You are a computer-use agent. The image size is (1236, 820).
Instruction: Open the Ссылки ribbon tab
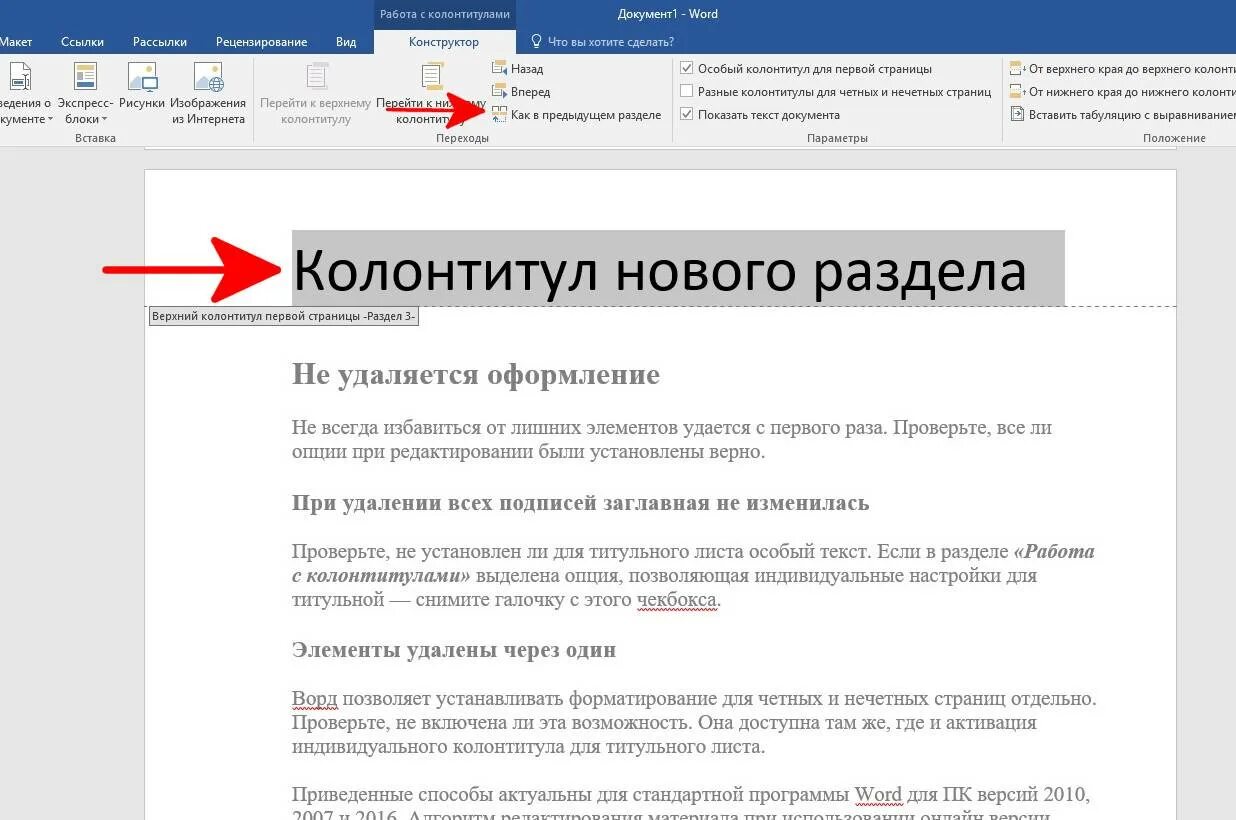(82, 42)
